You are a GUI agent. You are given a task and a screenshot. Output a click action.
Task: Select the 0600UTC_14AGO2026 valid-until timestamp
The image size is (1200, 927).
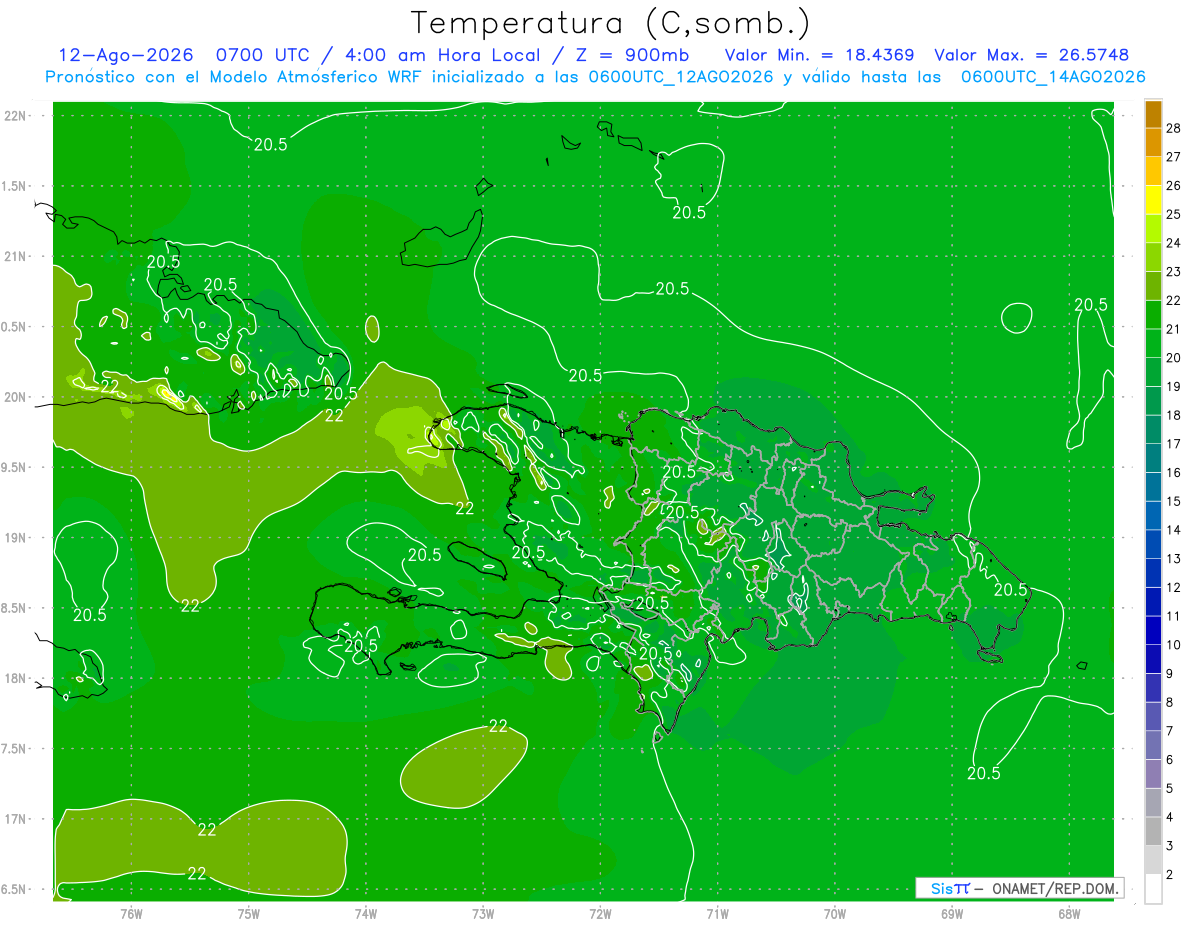click(x=1052, y=77)
